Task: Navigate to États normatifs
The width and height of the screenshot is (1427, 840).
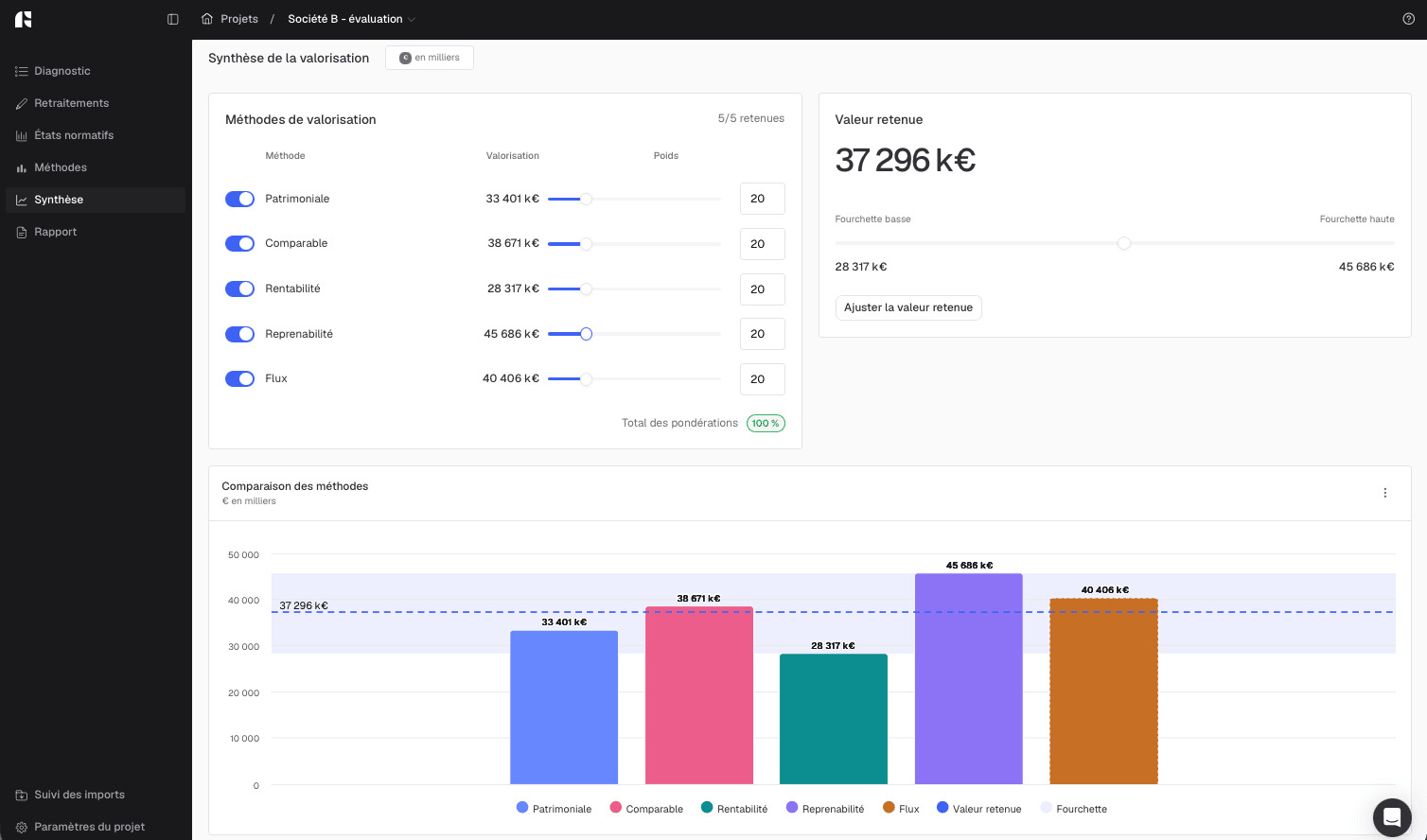Action: pos(96,135)
